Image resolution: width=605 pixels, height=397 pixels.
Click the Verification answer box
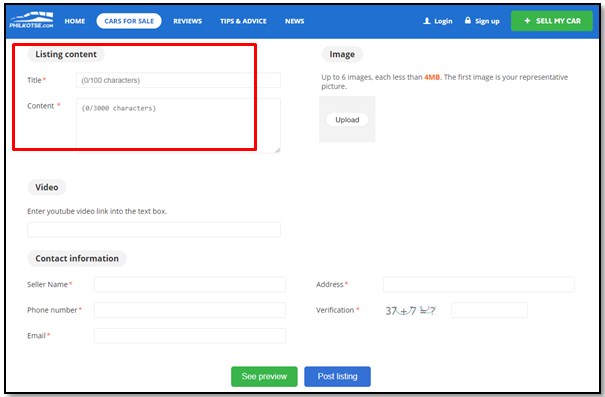coord(489,310)
